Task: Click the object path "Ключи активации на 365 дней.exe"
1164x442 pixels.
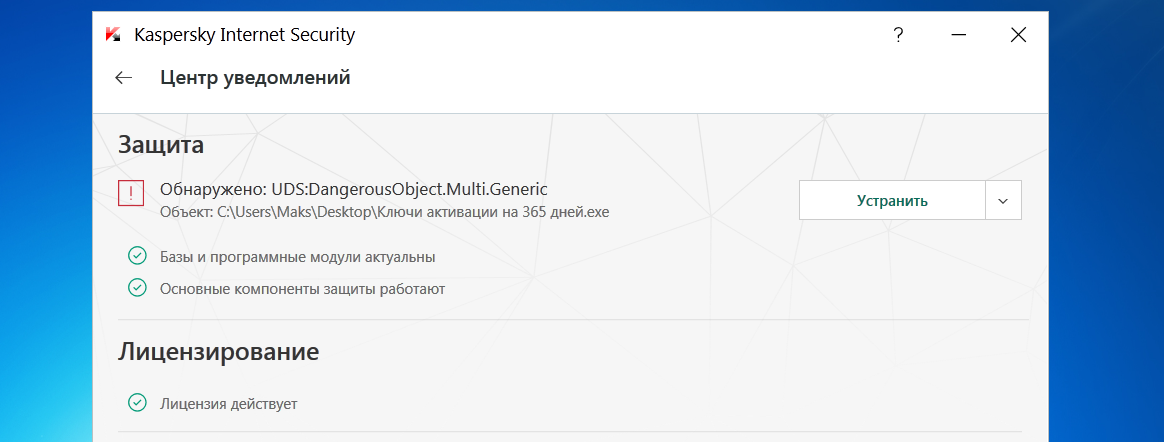Action: pyautogui.click(x=493, y=212)
